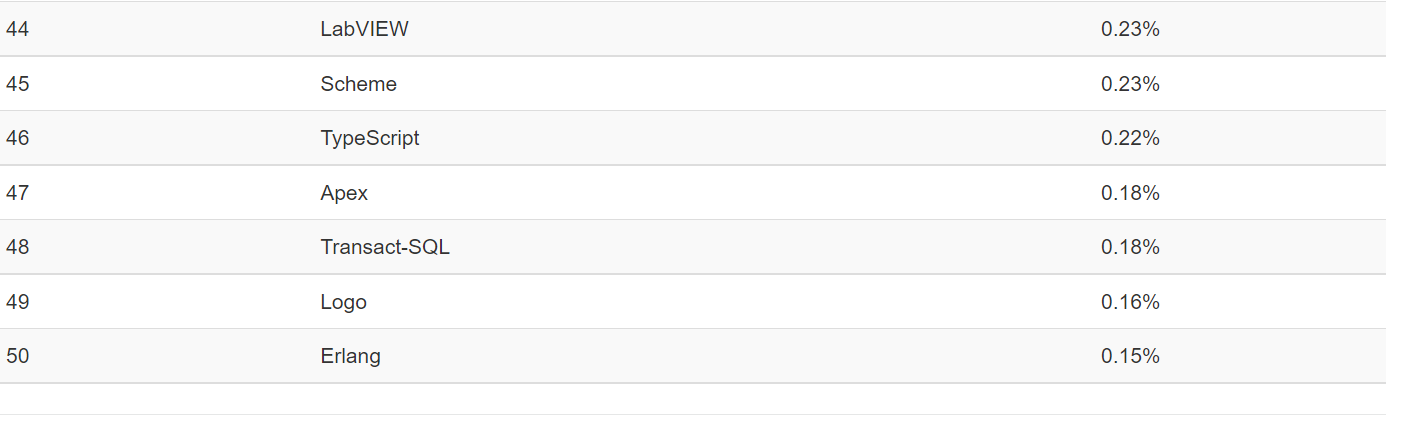Screen dimensions: 1408x431
Task: Select the LabVIEW language name
Action: (364, 29)
